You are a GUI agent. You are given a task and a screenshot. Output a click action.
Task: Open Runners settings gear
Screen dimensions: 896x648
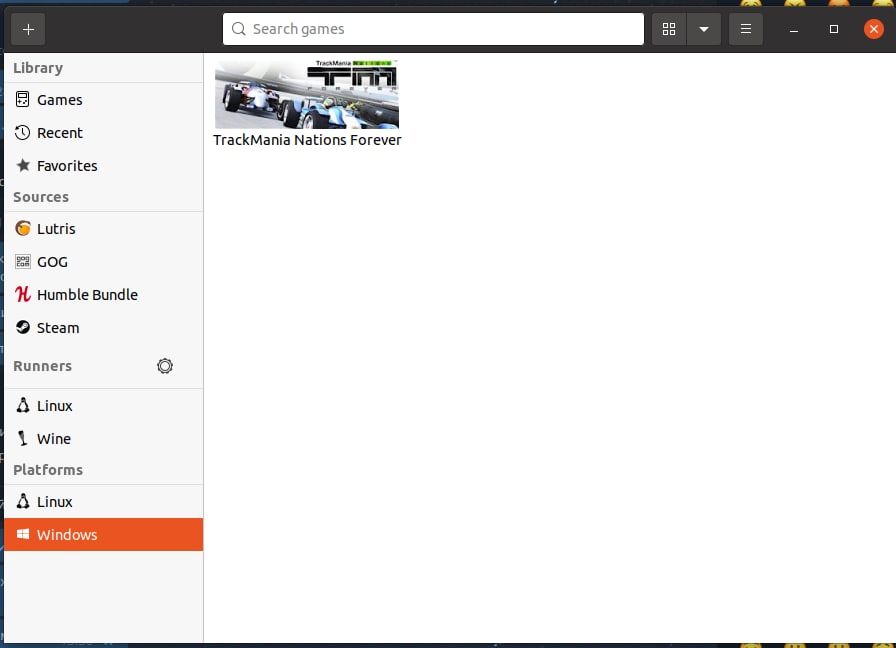pyautogui.click(x=165, y=366)
